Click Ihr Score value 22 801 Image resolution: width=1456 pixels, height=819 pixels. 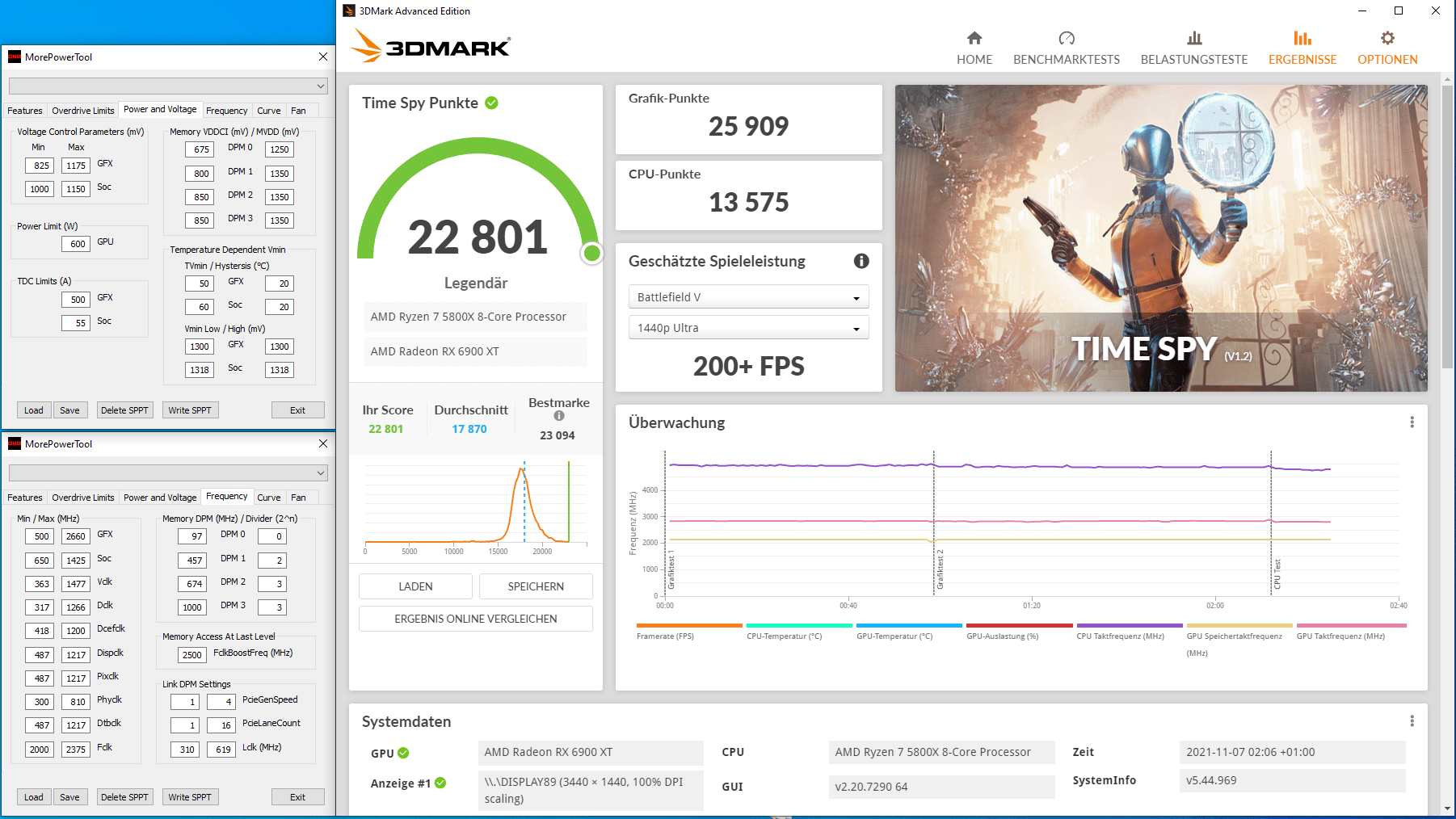point(385,429)
